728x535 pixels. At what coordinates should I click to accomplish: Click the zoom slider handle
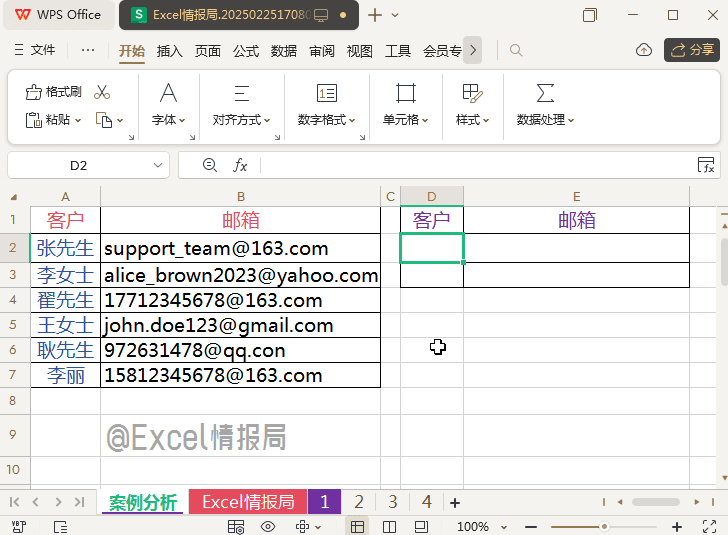(x=604, y=526)
